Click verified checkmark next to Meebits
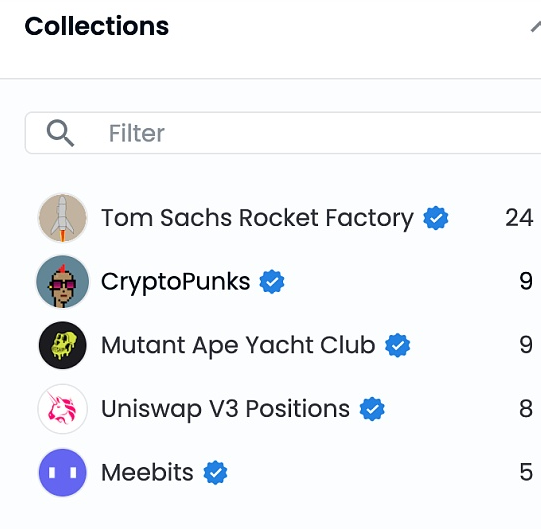 point(215,472)
